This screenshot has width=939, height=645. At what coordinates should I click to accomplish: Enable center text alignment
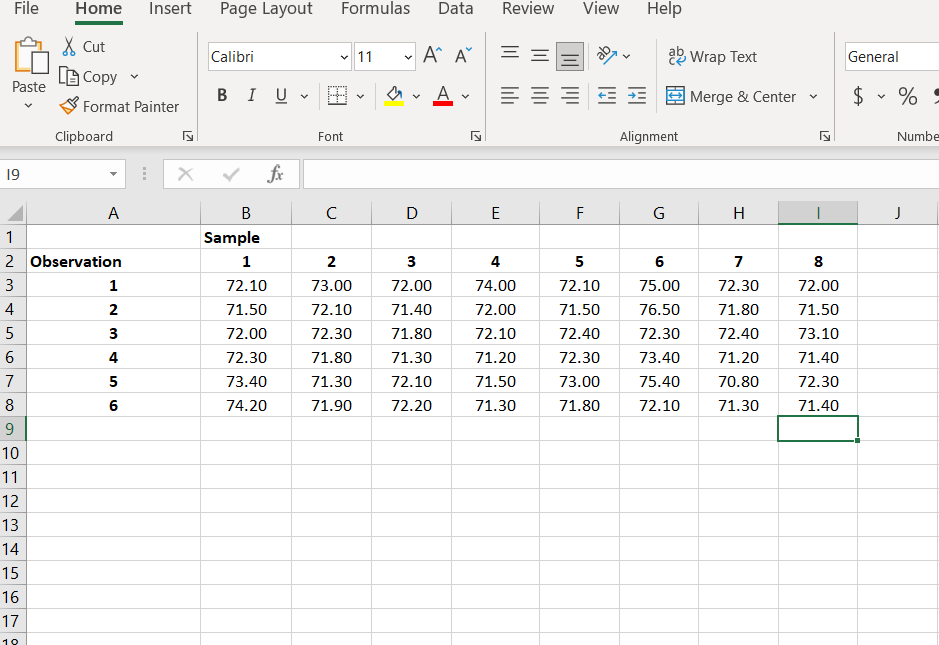coord(539,95)
